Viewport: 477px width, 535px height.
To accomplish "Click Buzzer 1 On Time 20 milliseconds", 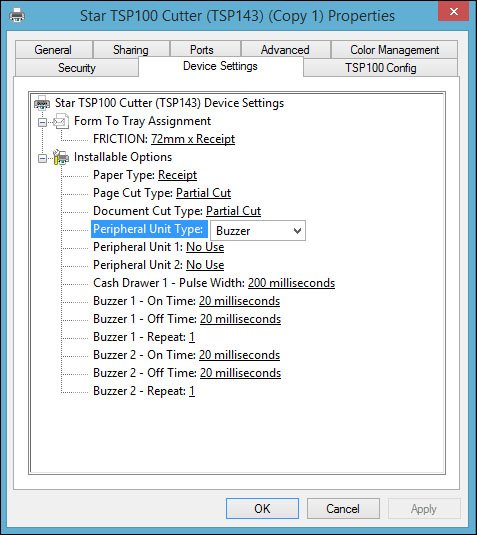I will pos(240,301).
